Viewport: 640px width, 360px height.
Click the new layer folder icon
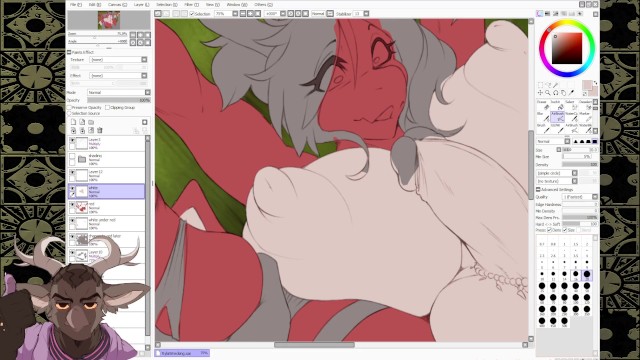91,122
